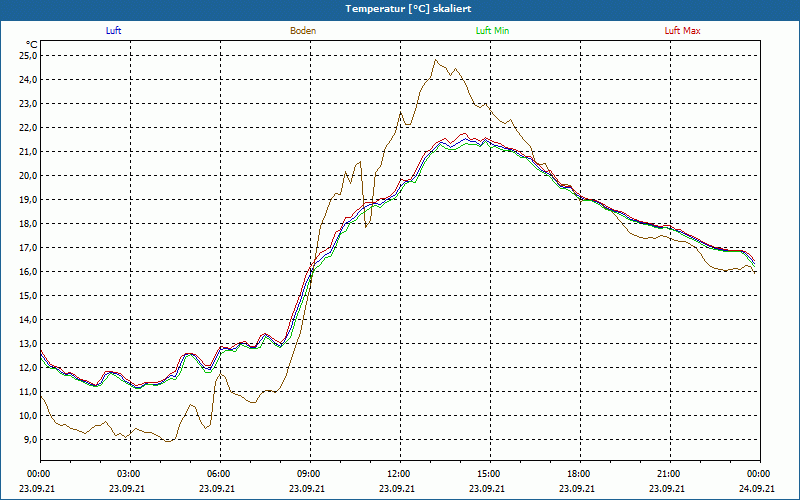Click the red Luft Max legend label
The image size is (800, 500).
(x=682, y=31)
